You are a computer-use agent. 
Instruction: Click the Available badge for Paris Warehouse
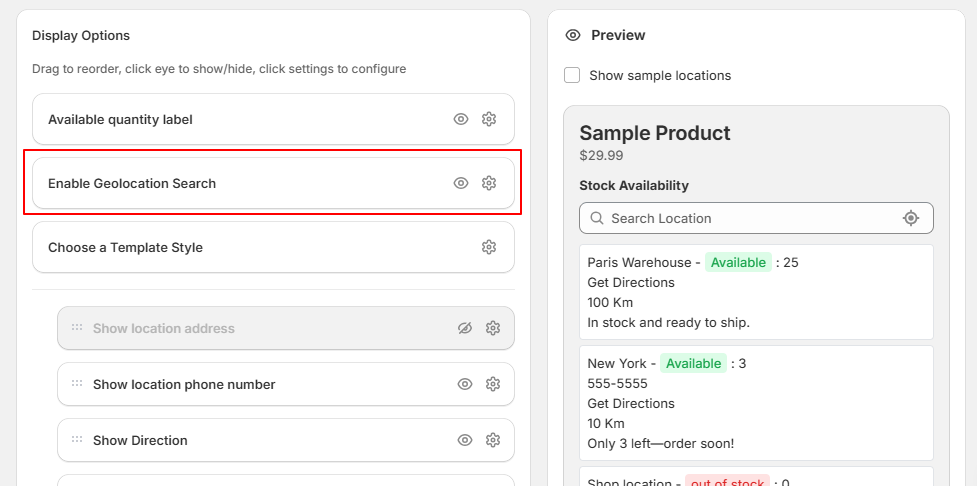pyautogui.click(x=738, y=262)
